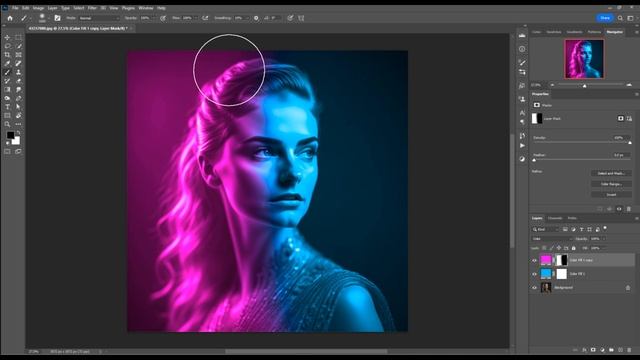
Task: Click the Home icon in options bar
Action: point(10,18)
